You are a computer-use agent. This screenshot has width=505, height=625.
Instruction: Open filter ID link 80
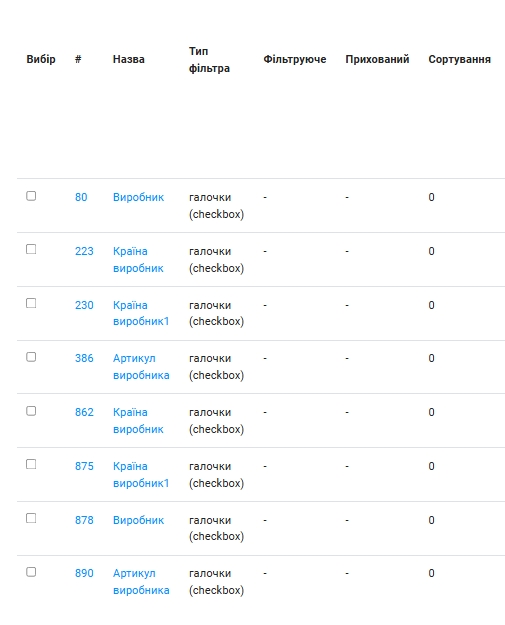(x=81, y=197)
